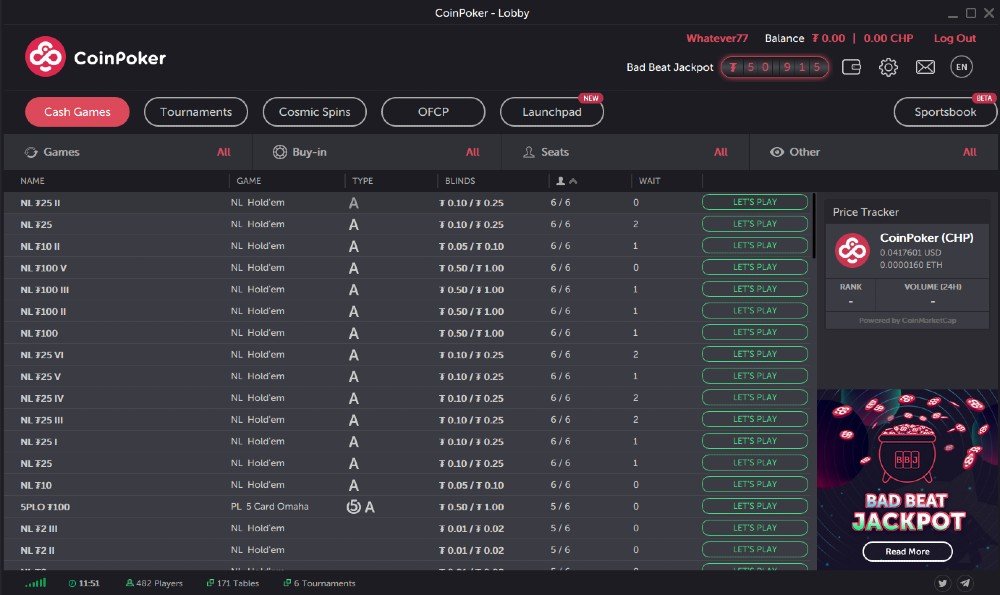Sort tables by the GAME column header
The width and height of the screenshot is (1000, 595).
pyautogui.click(x=249, y=181)
